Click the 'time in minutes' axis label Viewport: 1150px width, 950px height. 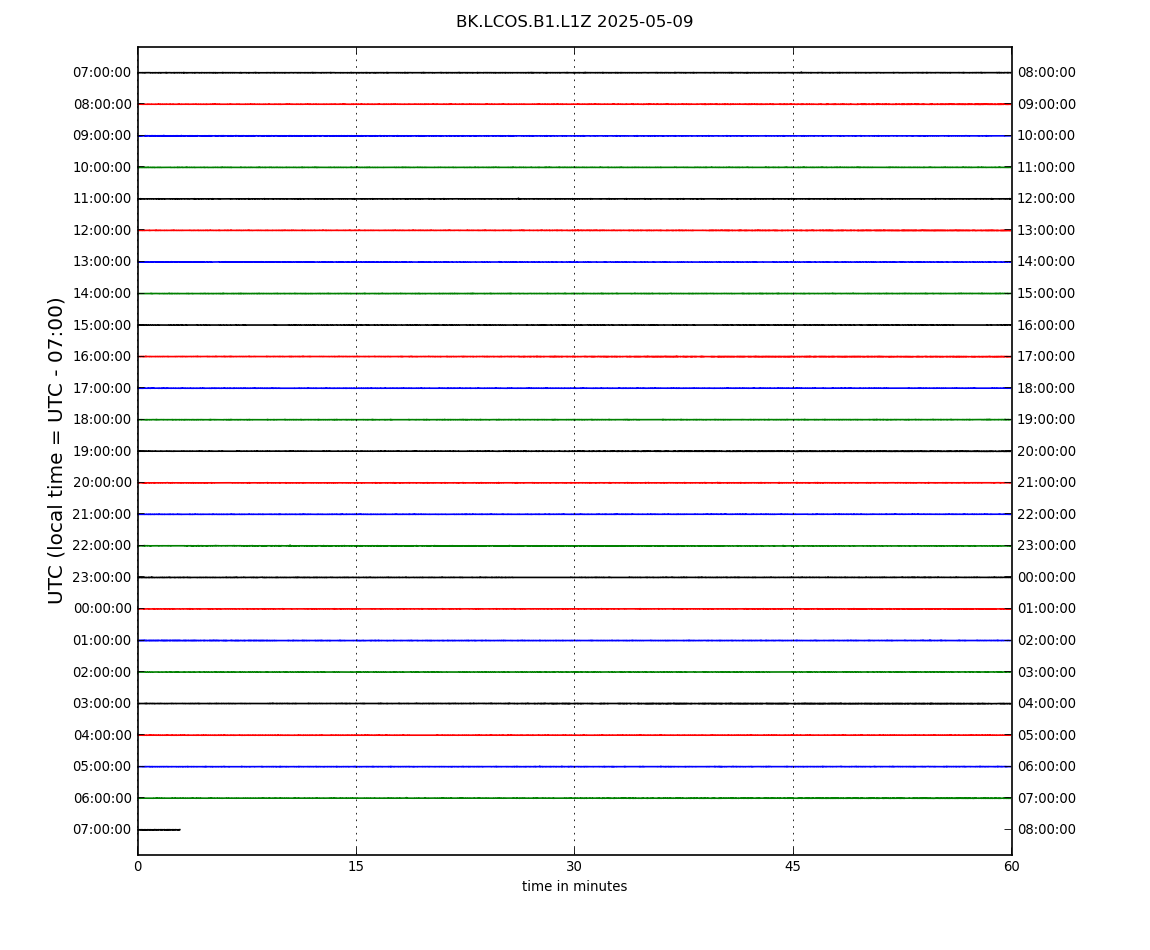pos(574,886)
